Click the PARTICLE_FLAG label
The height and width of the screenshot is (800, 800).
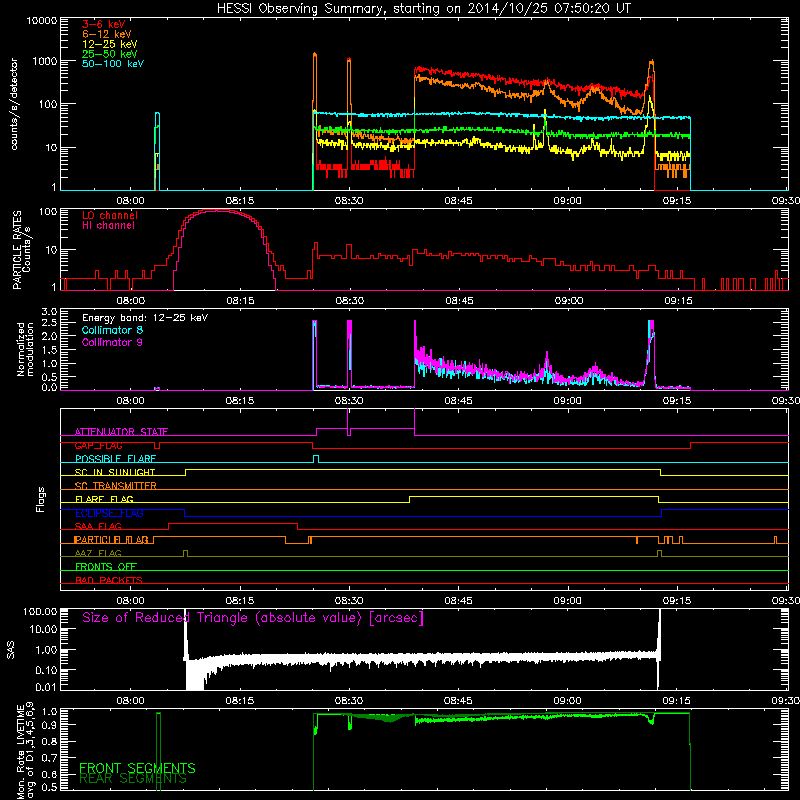click(111, 540)
